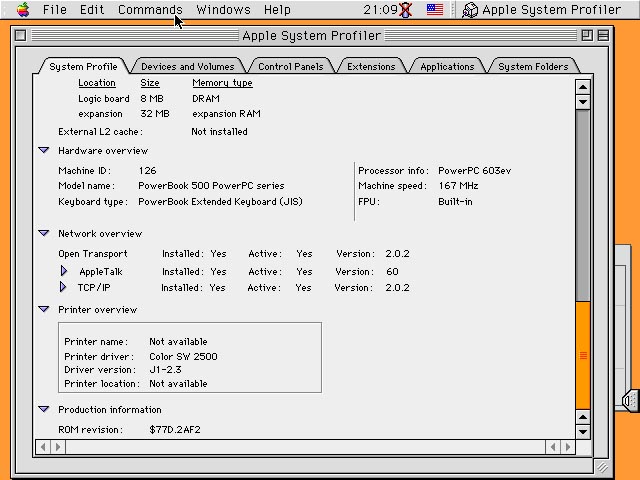This screenshot has width=640, height=480.
Task: Click the horizontal scrollbar track
Action: [306, 447]
